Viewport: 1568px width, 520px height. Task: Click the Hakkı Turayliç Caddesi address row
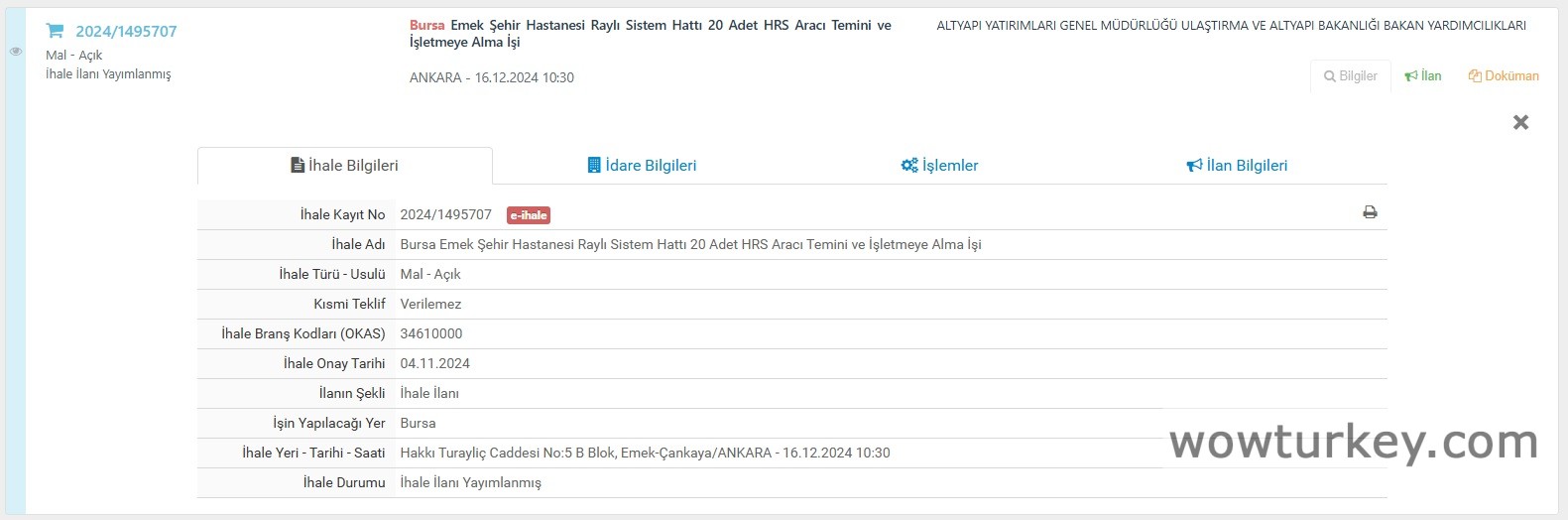point(645,453)
